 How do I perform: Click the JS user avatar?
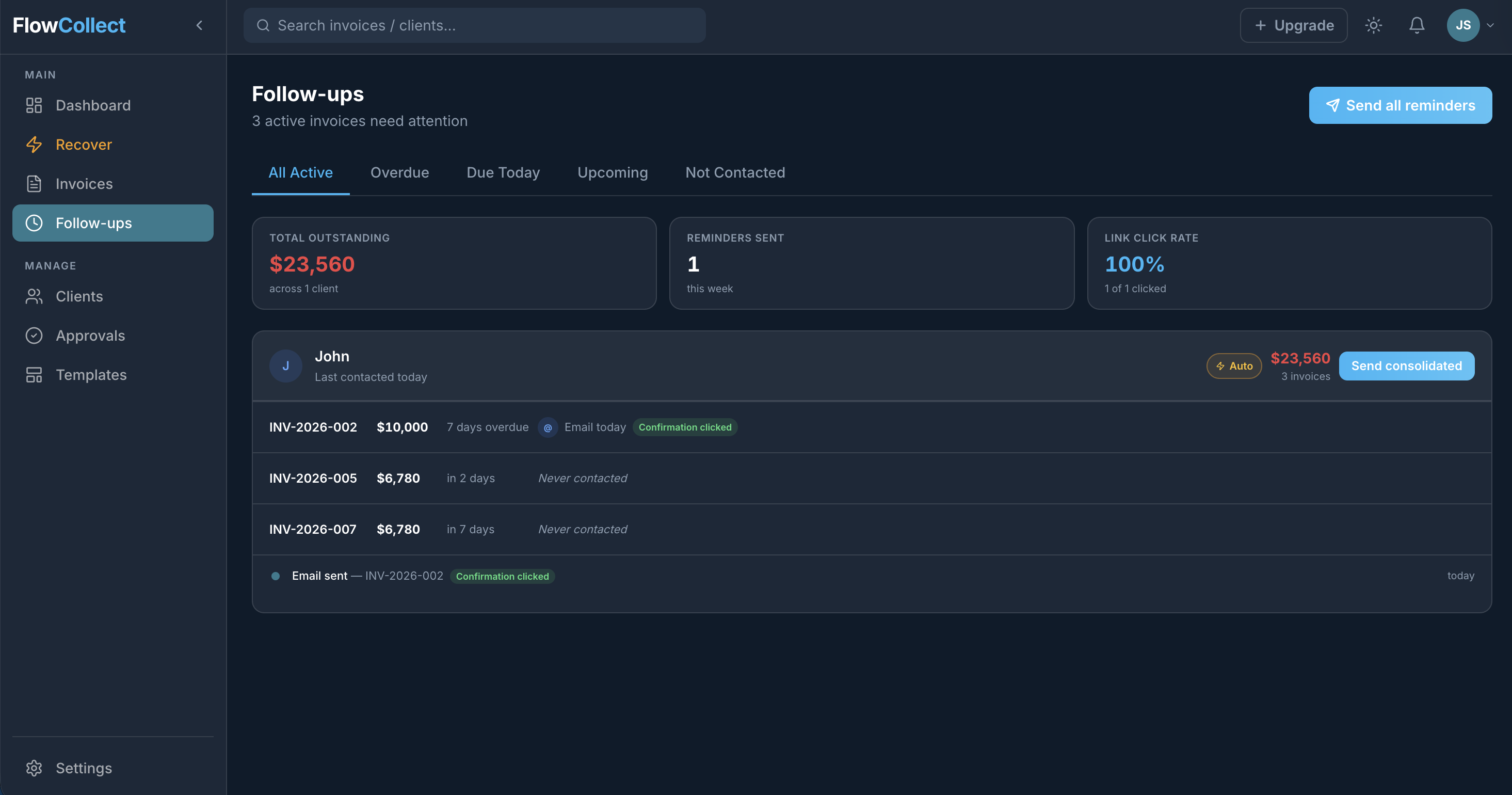pyautogui.click(x=1462, y=25)
